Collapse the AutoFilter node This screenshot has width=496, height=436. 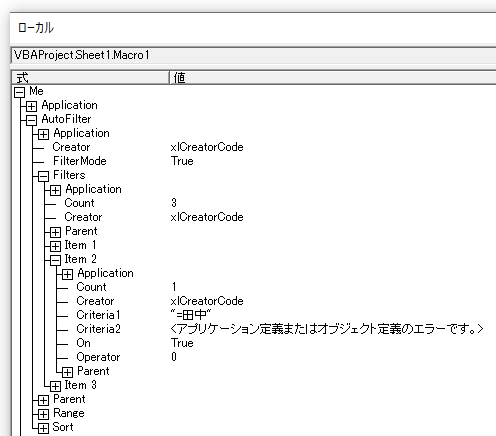(x=31, y=120)
